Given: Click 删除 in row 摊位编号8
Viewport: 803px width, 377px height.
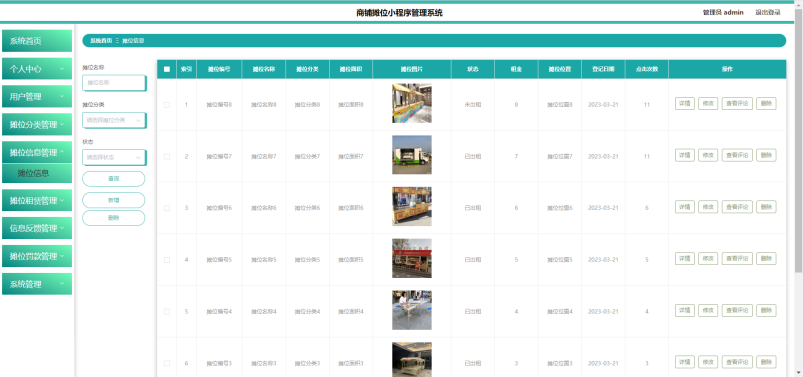Looking at the screenshot, I should click(766, 103).
